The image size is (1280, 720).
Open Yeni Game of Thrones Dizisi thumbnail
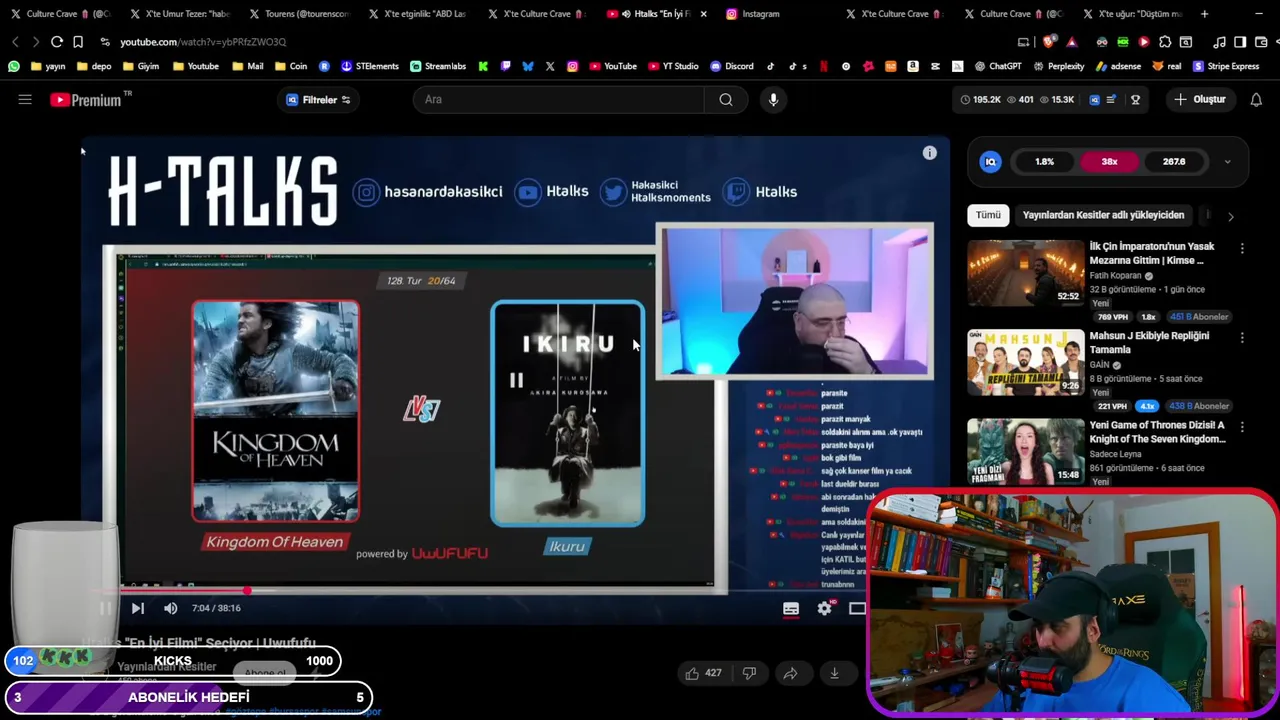[1025, 452]
